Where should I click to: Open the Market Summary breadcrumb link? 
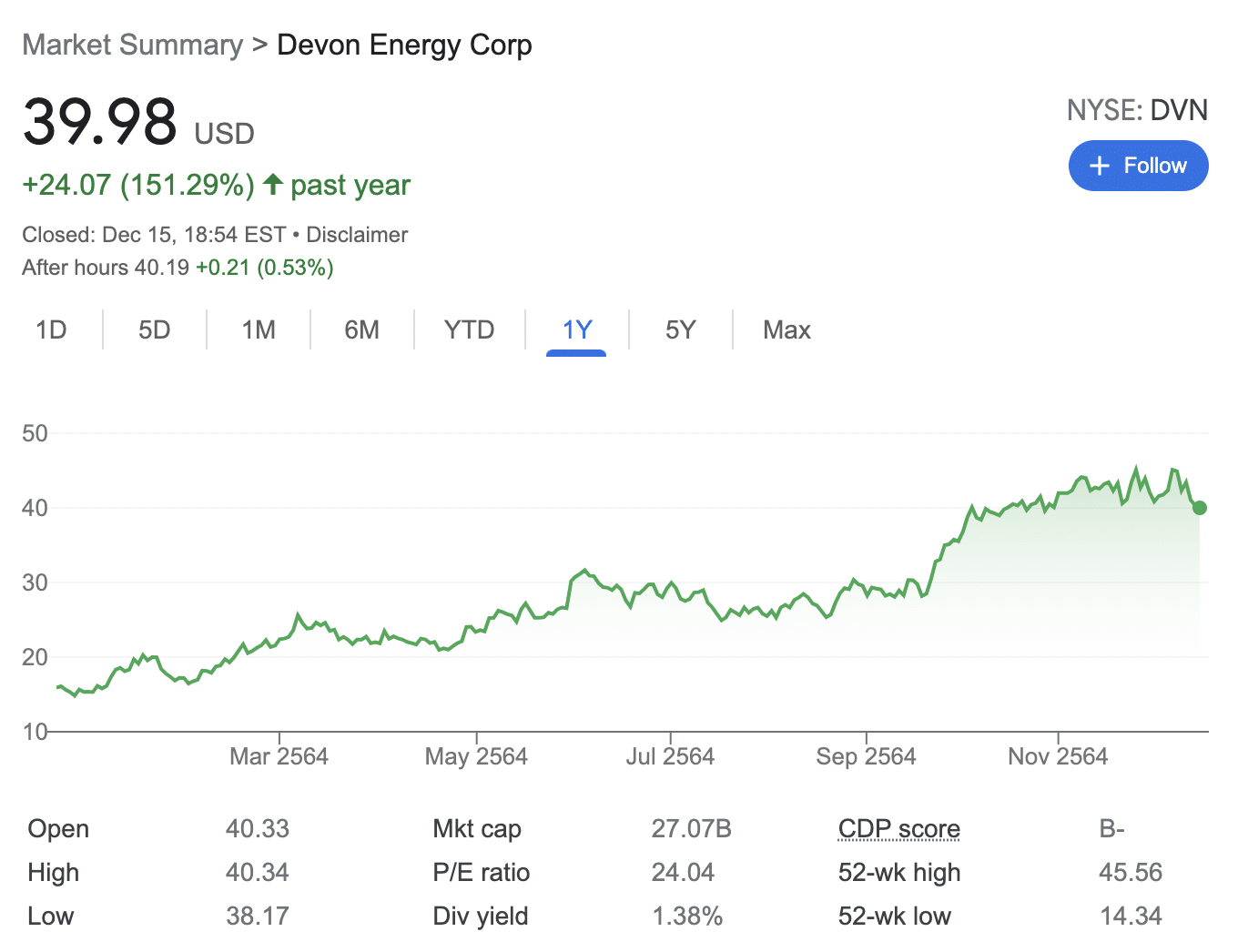[133, 45]
